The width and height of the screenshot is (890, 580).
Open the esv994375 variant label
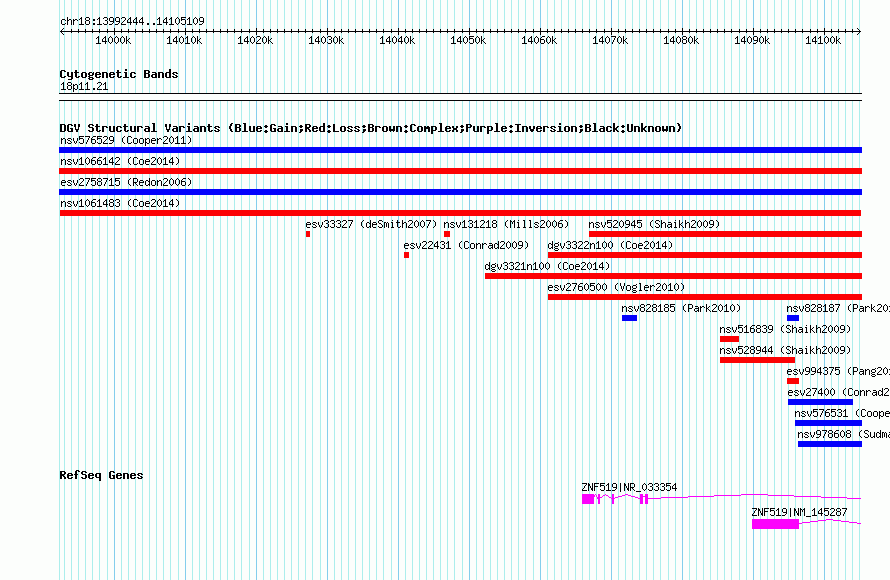838,371
